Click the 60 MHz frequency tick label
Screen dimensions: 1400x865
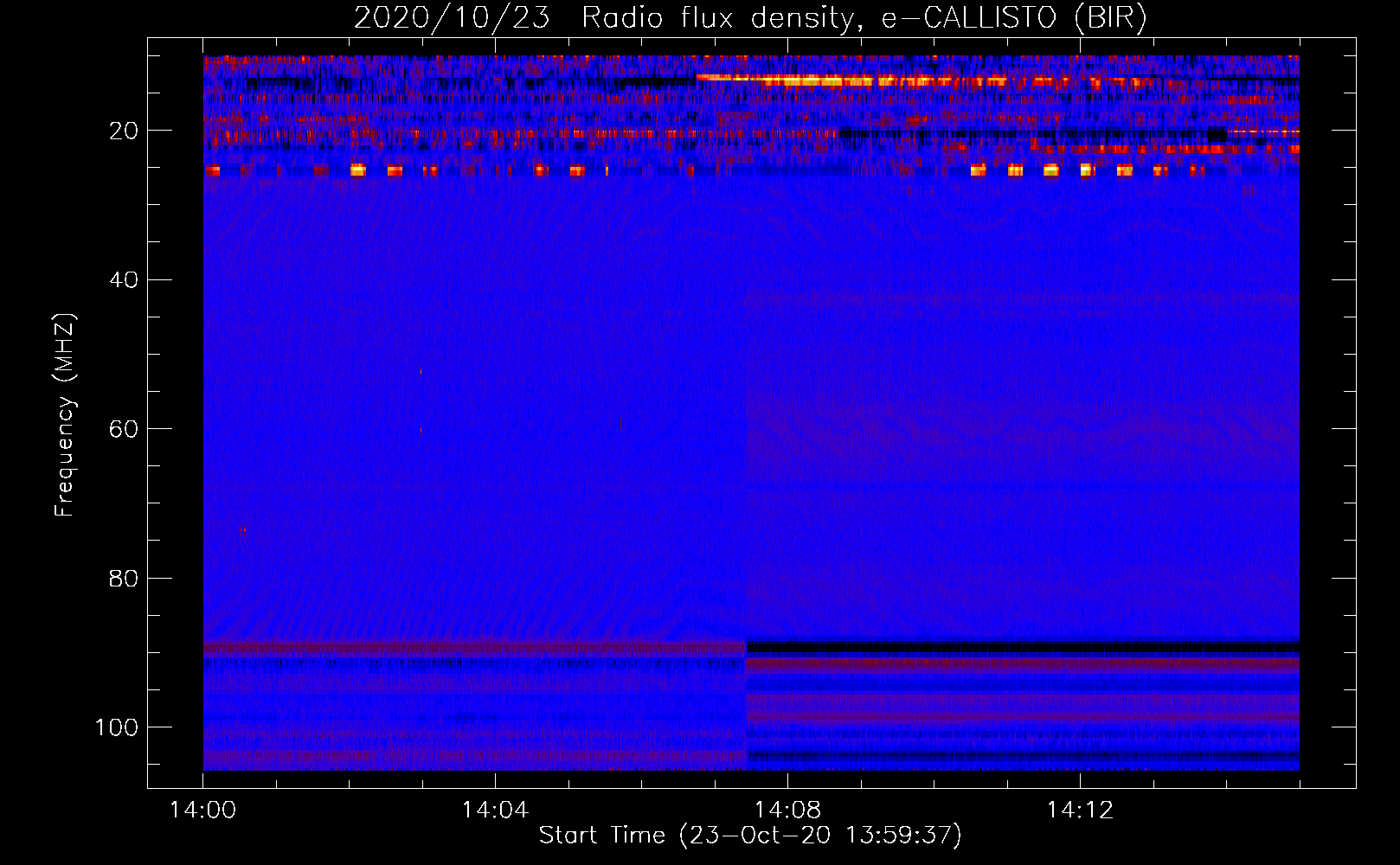124,430
